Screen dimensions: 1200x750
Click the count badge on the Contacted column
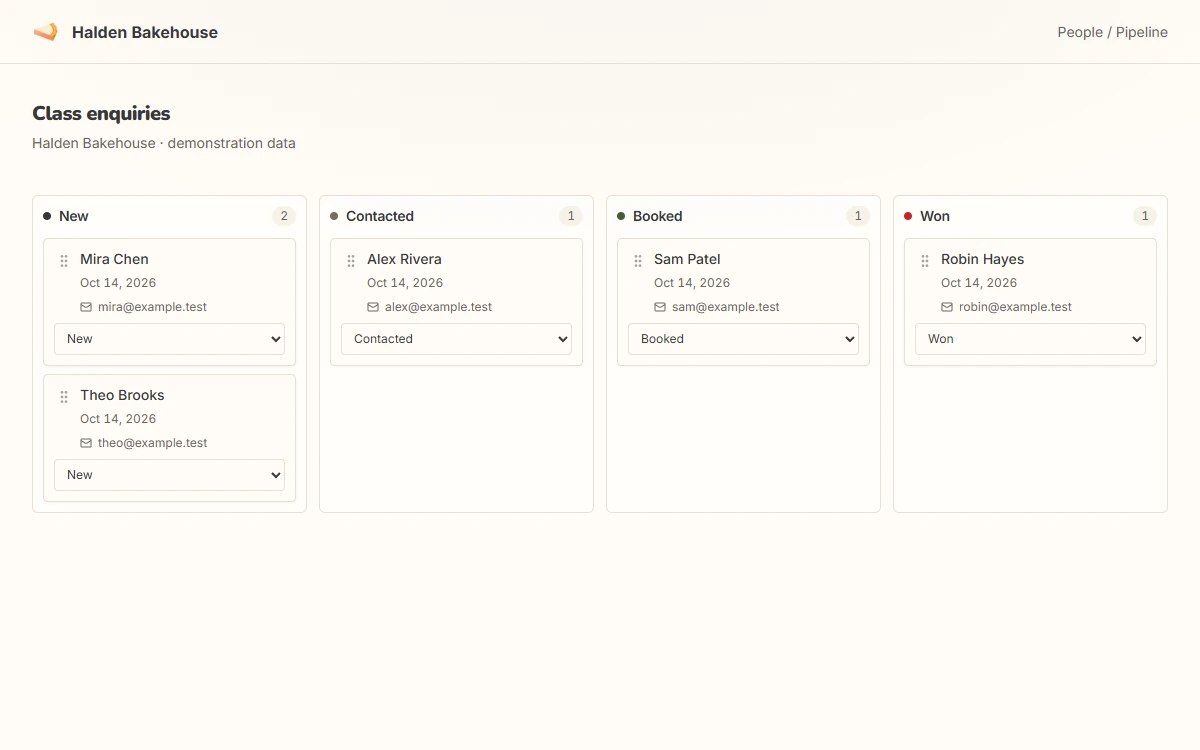pos(570,216)
